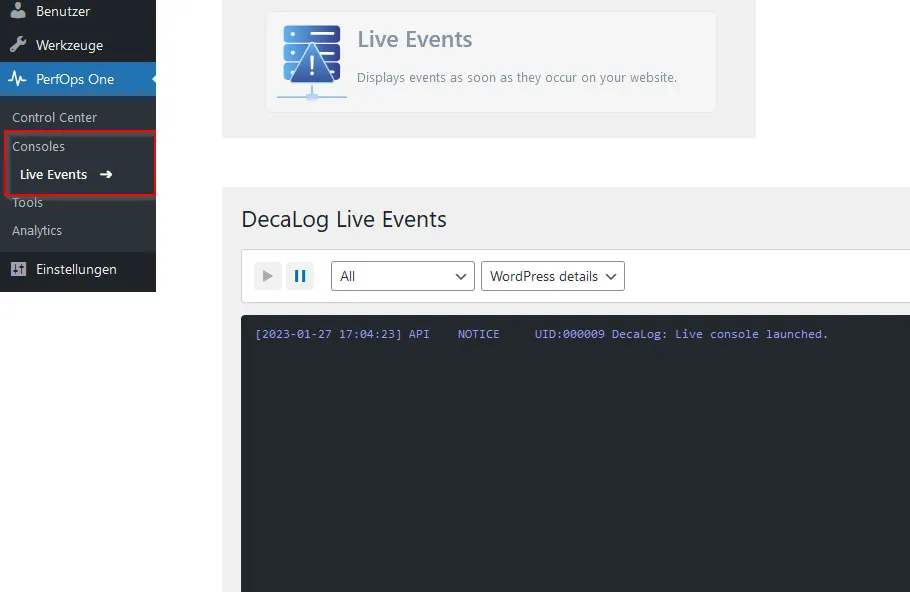This screenshot has height=592, width=910.
Task: Select Live Events in the sidebar
Action: [53, 174]
